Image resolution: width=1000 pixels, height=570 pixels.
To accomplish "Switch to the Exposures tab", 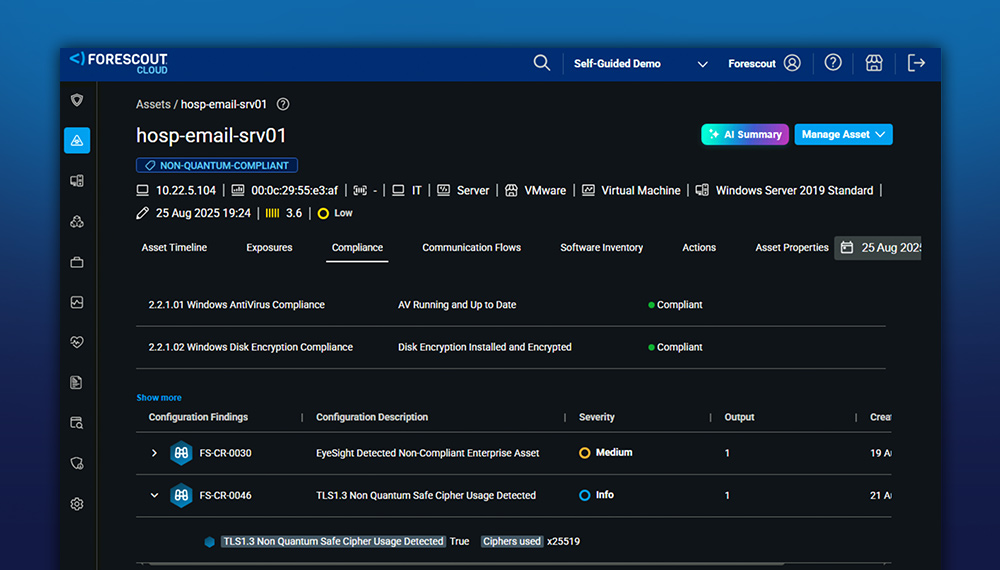I will 269,247.
